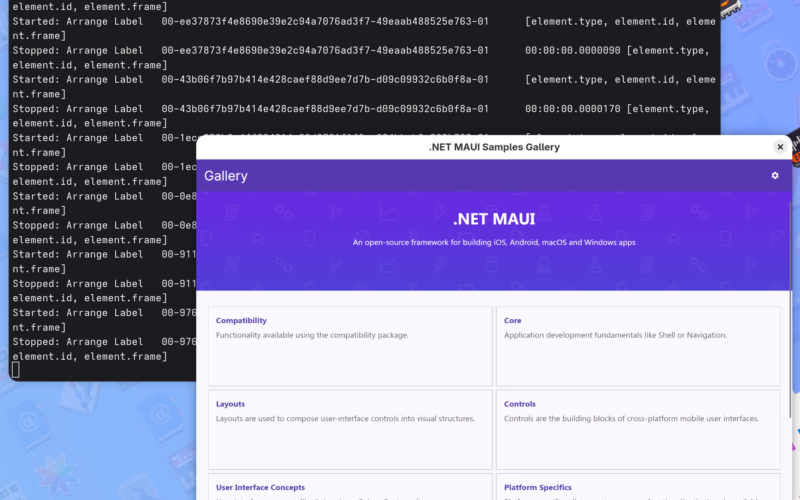Open the User Interface Concepts card
Screen dimensions: 800x500
[x=350, y=488]
